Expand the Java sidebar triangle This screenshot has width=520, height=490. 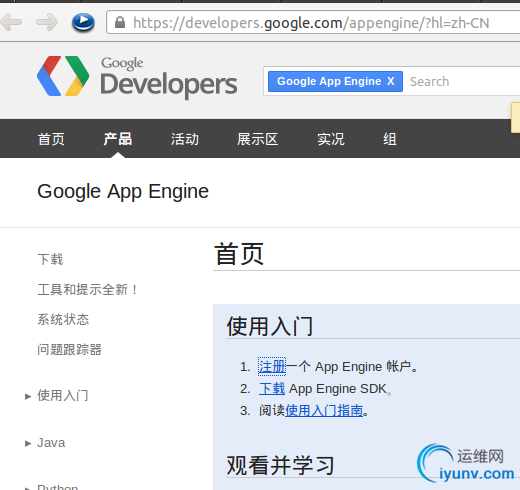[x=28, y=443]
